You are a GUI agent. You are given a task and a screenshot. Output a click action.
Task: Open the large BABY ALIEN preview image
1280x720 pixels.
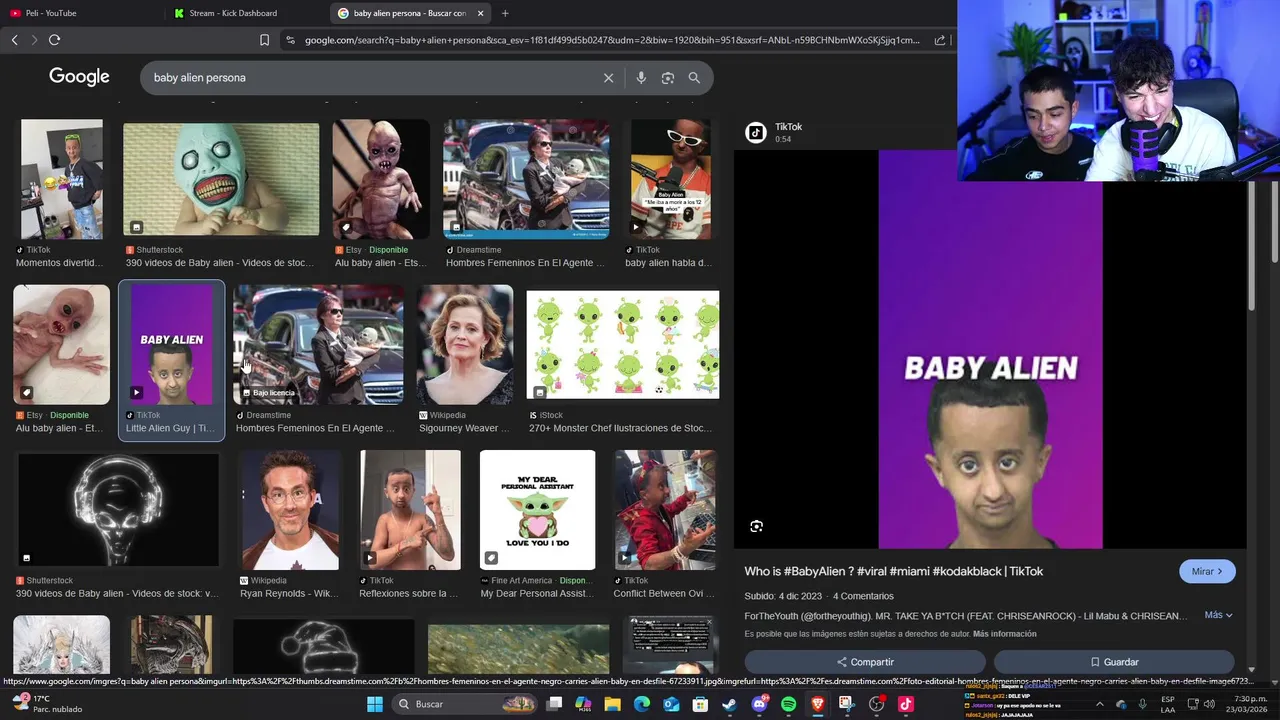click(990, 349)
